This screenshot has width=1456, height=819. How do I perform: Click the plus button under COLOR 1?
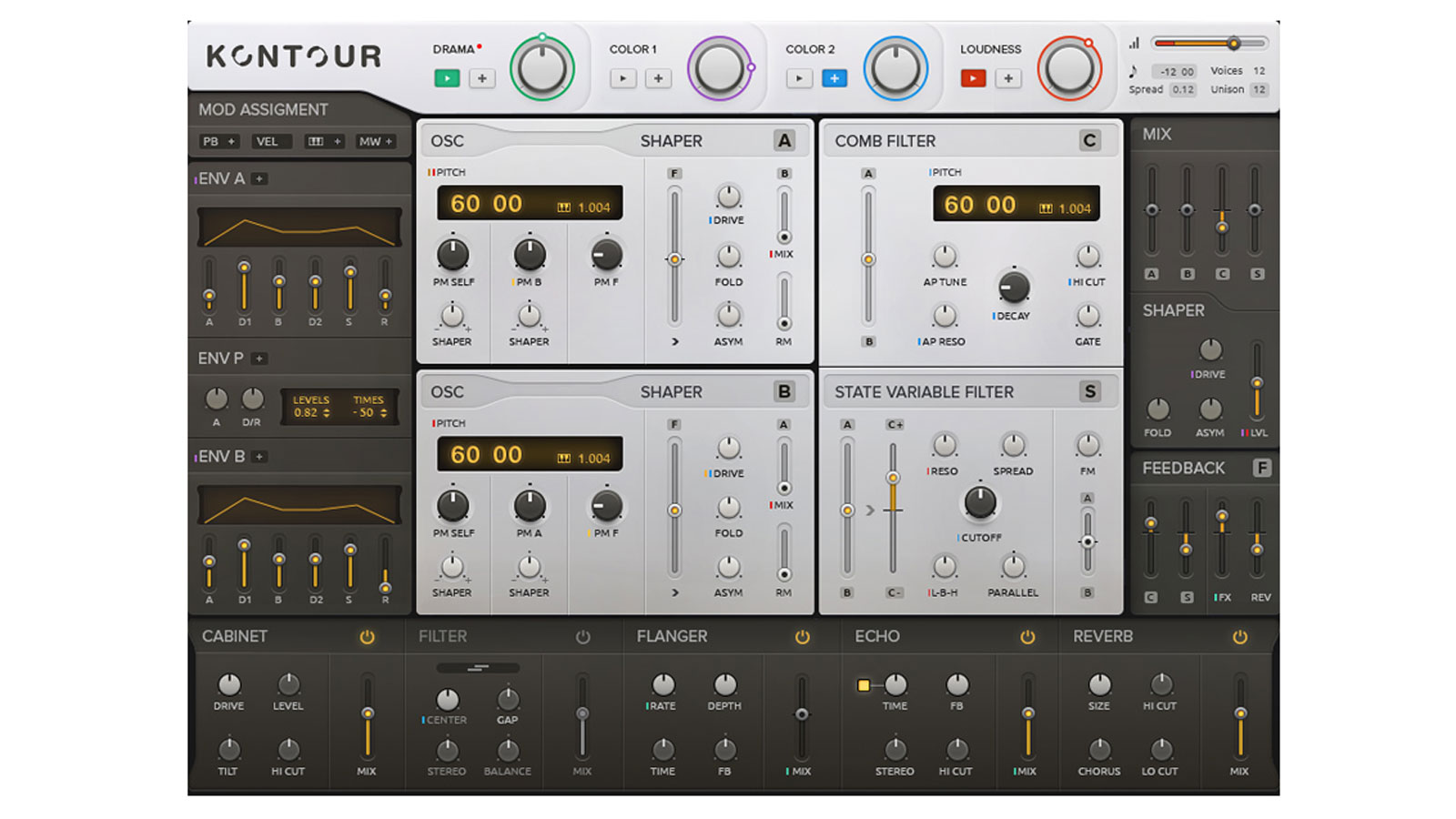point(659,78)
